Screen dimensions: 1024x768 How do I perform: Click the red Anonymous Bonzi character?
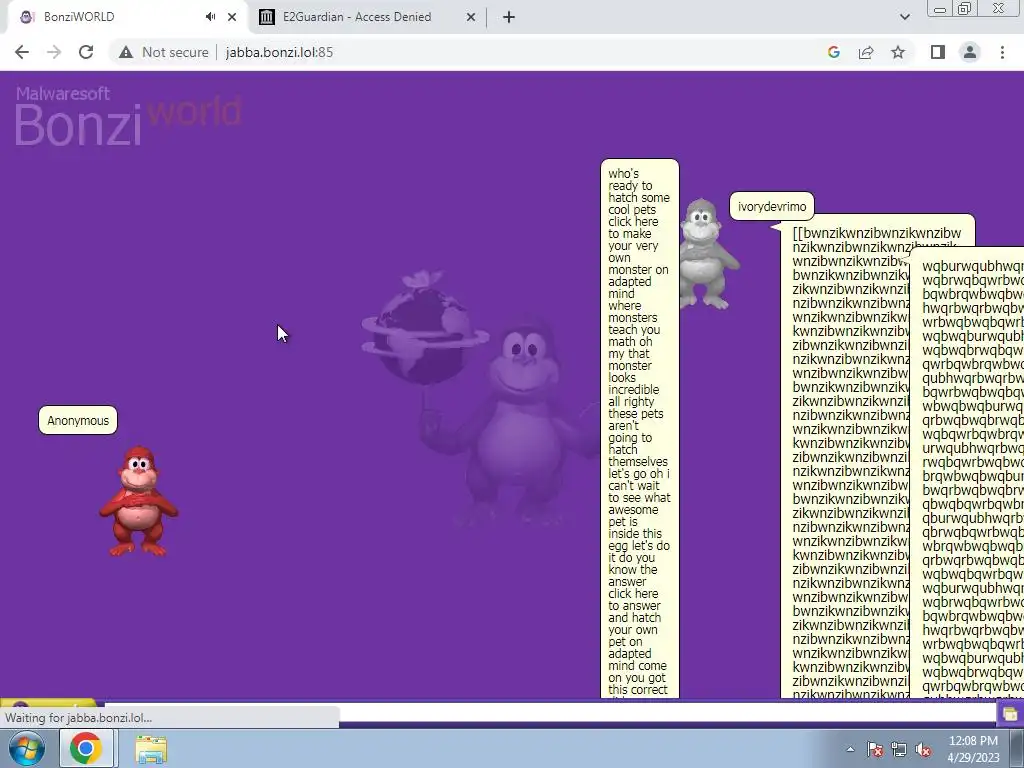[x=138, y=501]
